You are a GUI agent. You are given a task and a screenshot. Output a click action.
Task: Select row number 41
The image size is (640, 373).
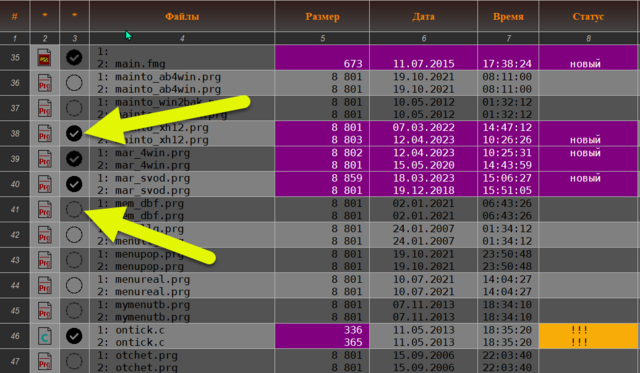pyautogui.click(x=15, y=209)
